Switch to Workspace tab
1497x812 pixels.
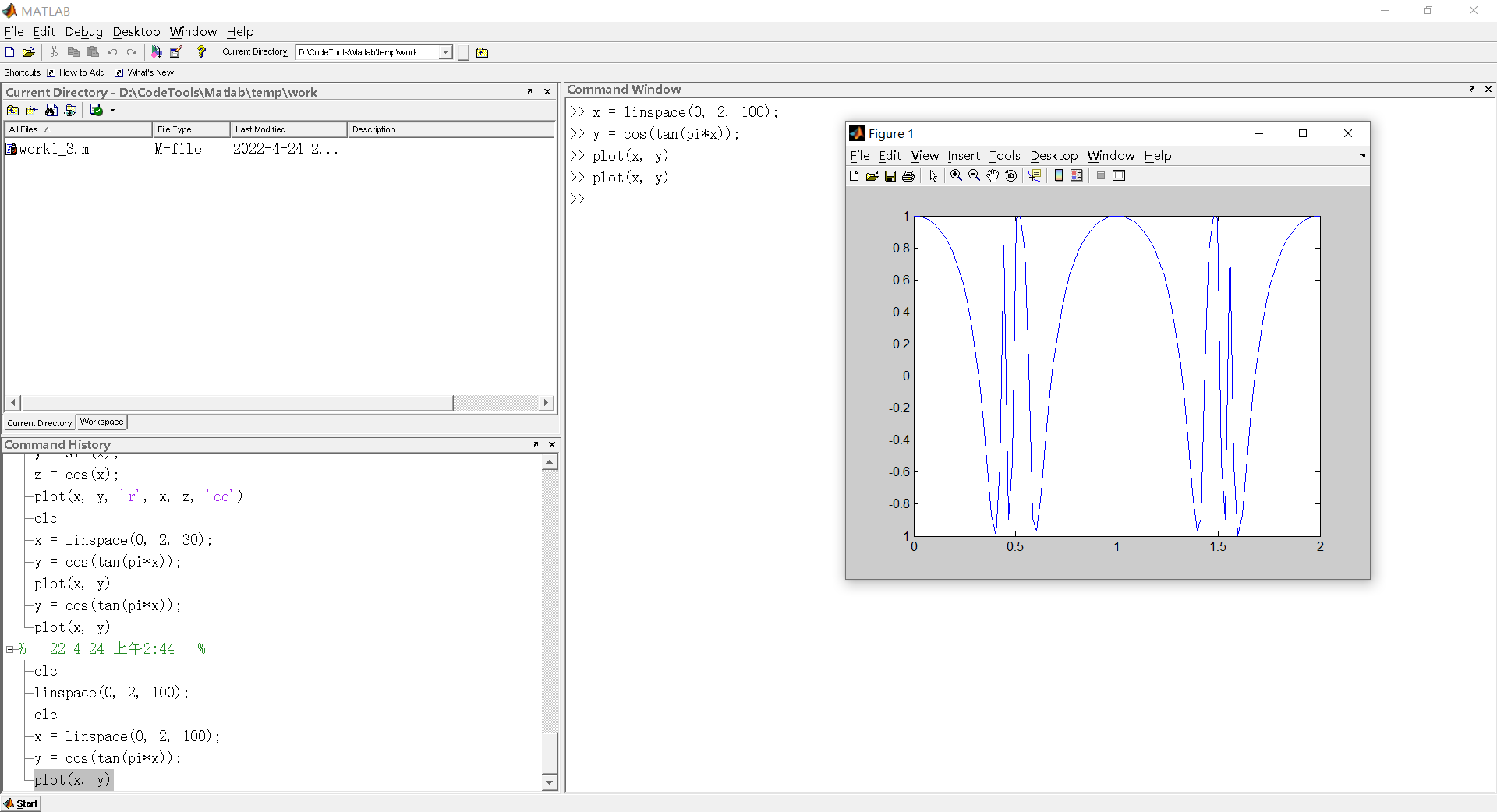102,422
